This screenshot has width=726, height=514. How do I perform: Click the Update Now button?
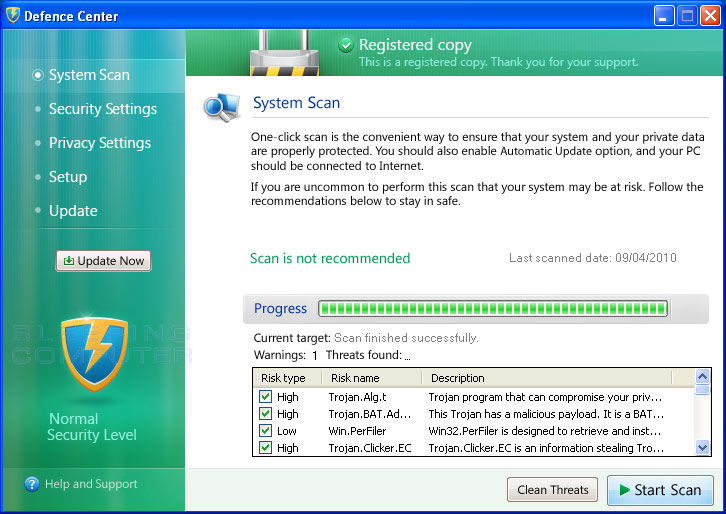103,261
